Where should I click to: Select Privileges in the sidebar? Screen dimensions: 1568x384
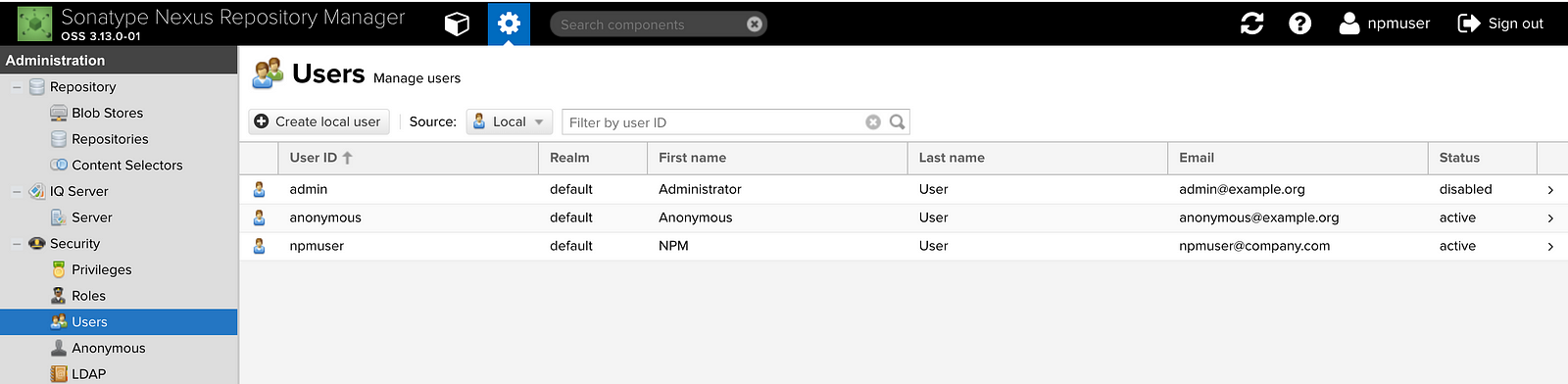[101, 270]
